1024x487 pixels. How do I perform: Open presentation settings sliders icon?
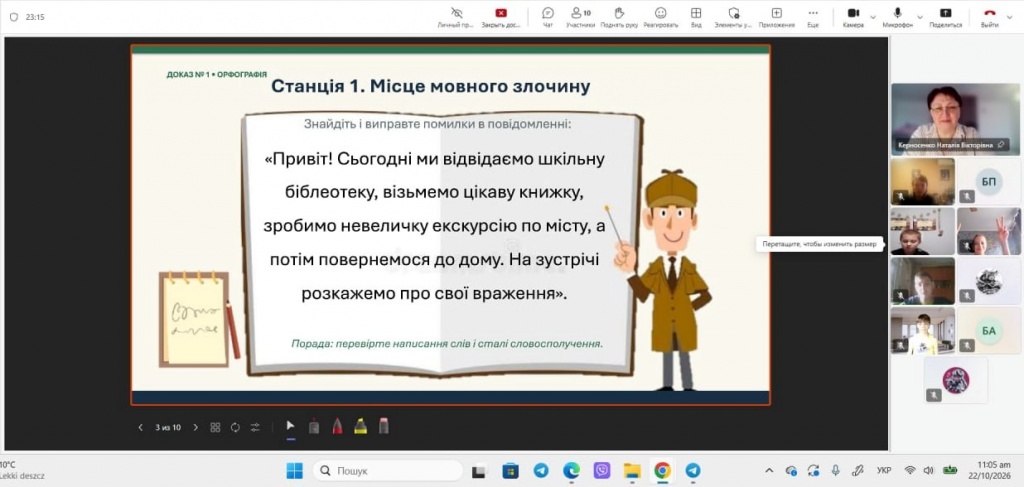point(255,428)
